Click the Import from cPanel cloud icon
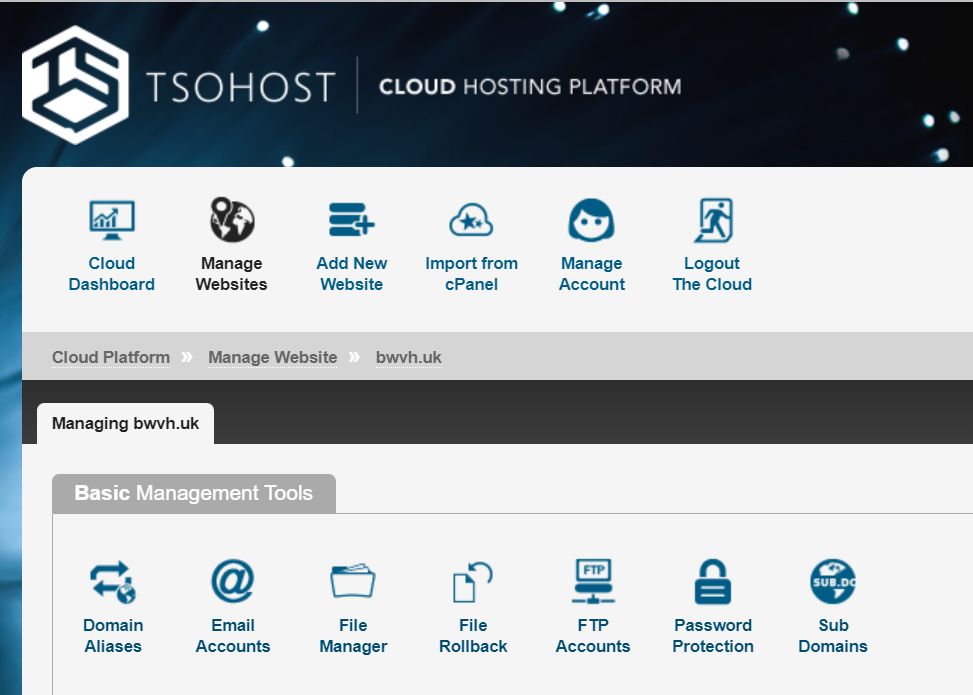973x695 pixels. tap(472, 220)
